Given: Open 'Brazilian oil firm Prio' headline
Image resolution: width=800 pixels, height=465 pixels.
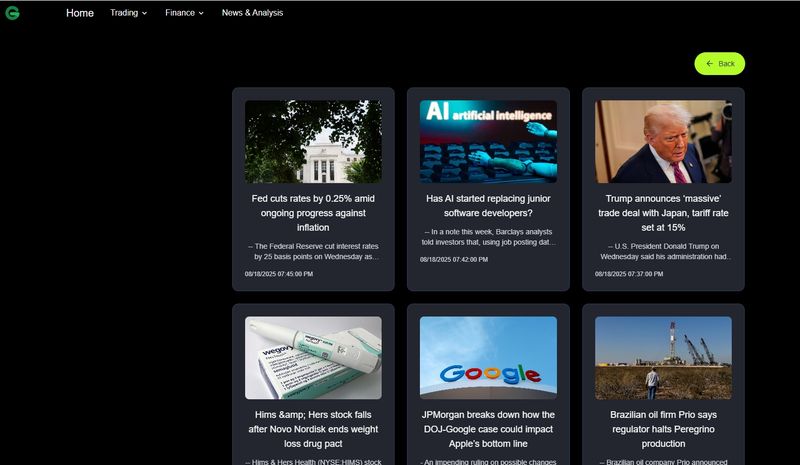Looking at the screenshot, I should coord(663,429).
